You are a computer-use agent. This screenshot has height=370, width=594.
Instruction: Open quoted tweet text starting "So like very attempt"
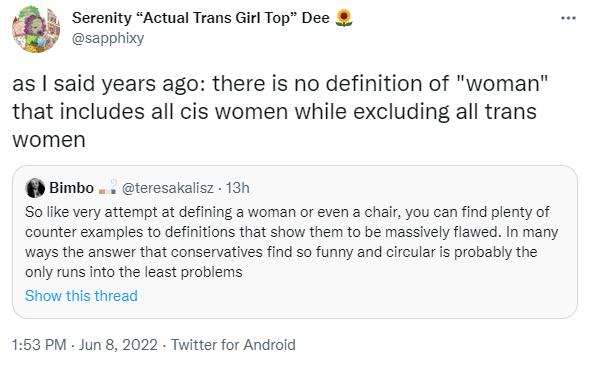click(x=291, y=242)
